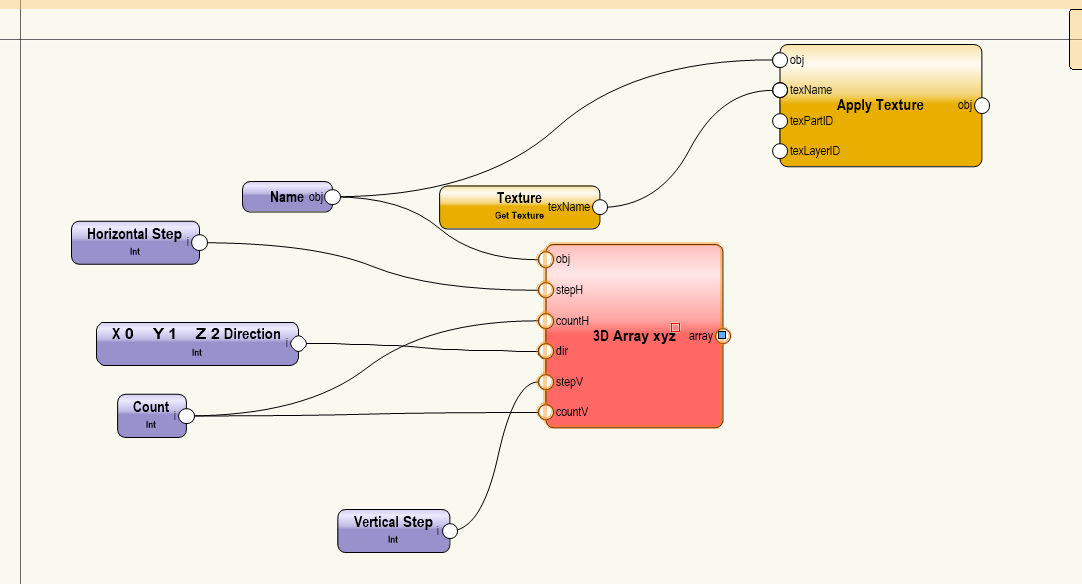Select the Vertical Step Int node

click(x=392, y=530)
